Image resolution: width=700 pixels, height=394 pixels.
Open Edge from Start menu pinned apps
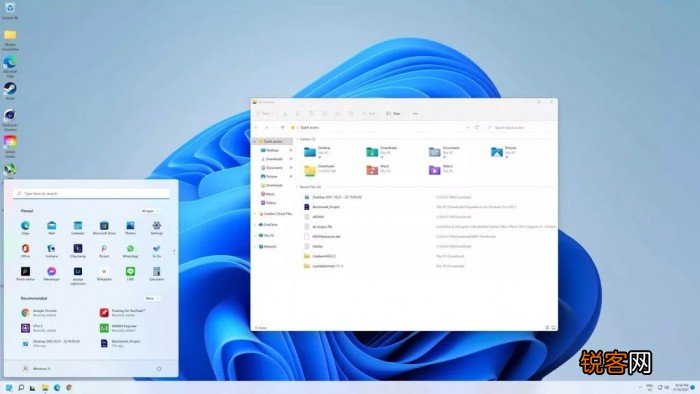pos(25,227)
